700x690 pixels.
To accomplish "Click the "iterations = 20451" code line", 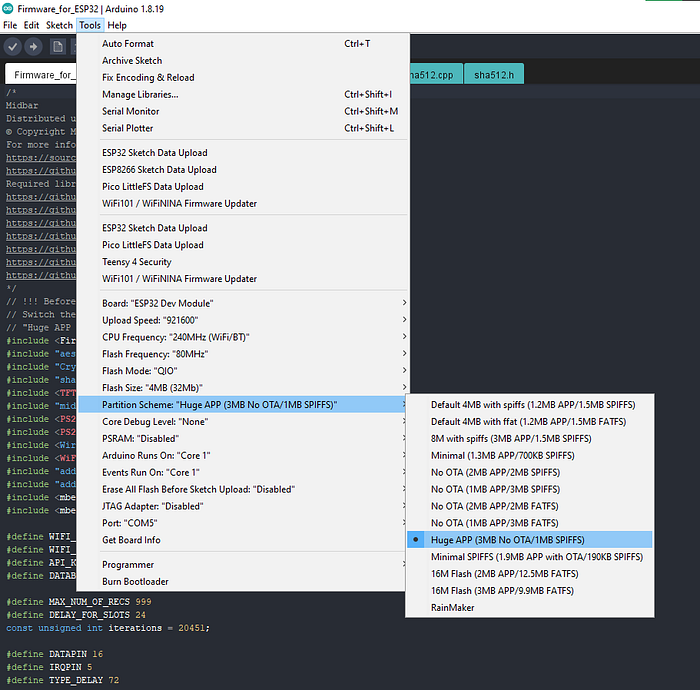I will click(x=108, y=628).
